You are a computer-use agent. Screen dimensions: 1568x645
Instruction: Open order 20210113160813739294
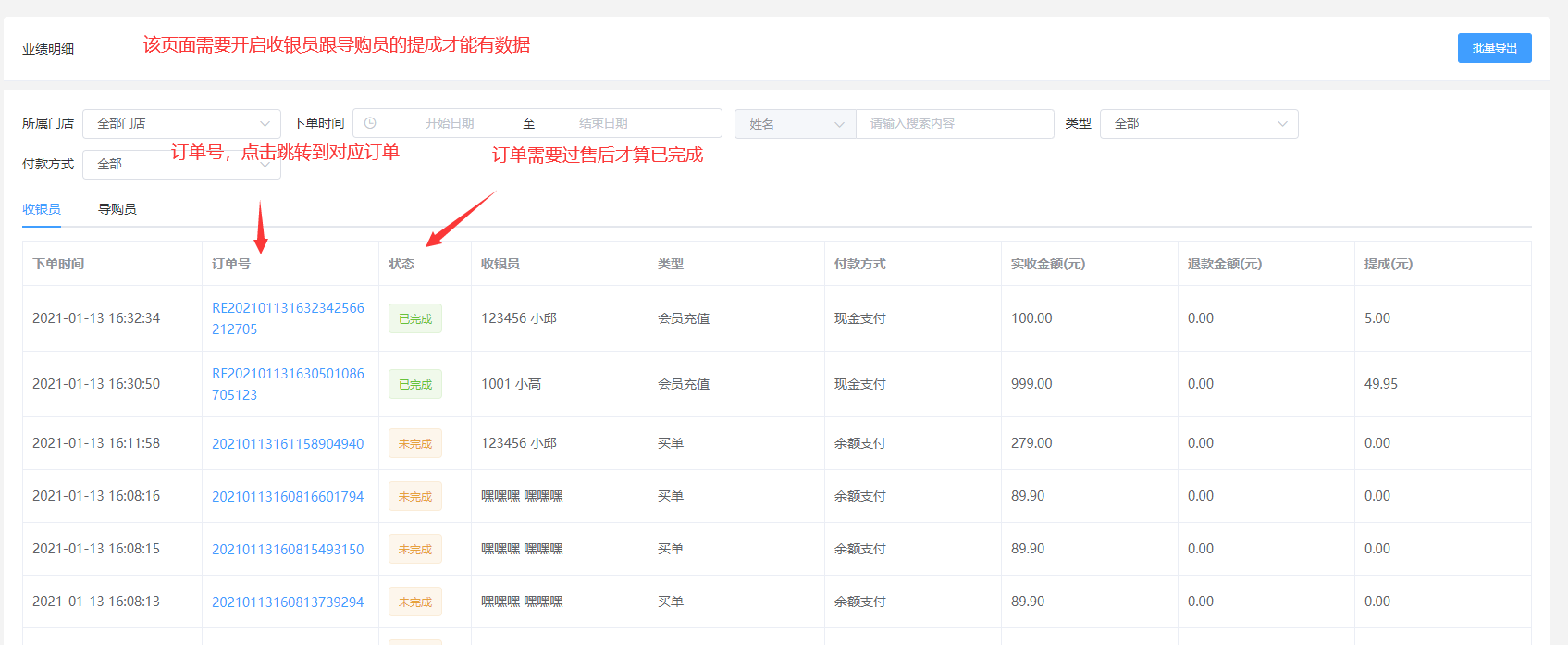click(x=288, y=602)
